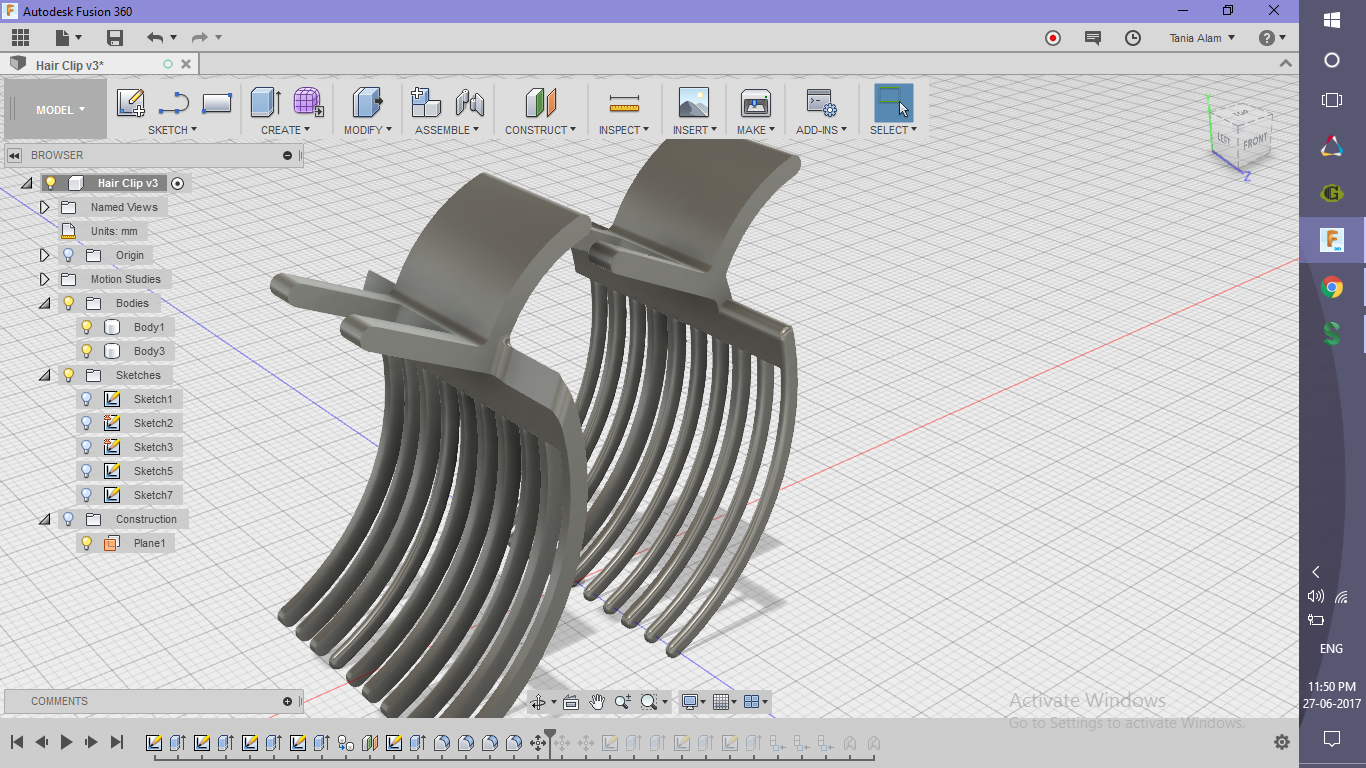Viewport: 1366px width, 768px height.
Task: Open the notifications chat icon
Action: point(1093,38)
